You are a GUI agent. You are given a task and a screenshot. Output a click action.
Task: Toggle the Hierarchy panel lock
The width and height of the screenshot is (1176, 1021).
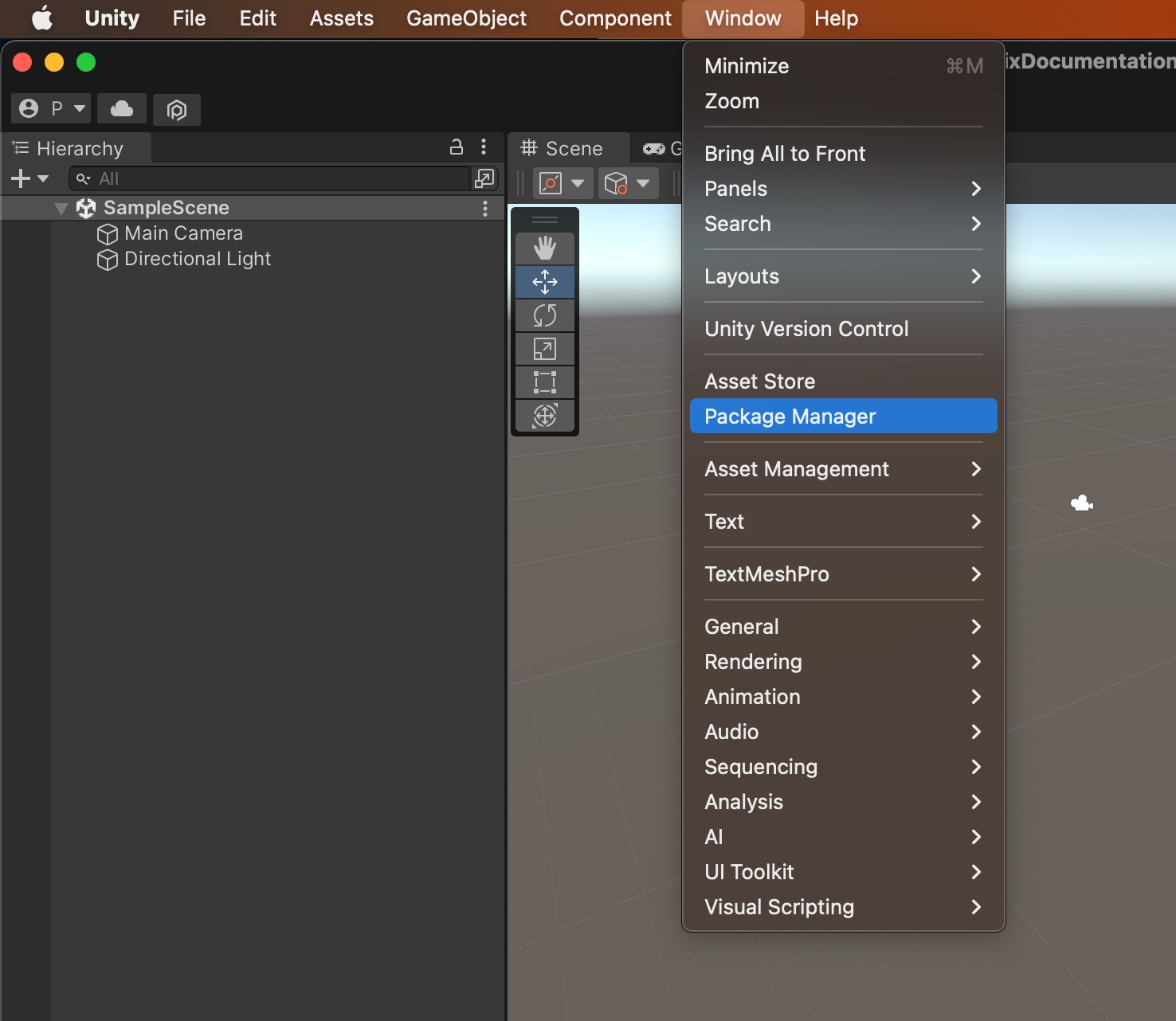pyautogui.click(x=457, y=147)
